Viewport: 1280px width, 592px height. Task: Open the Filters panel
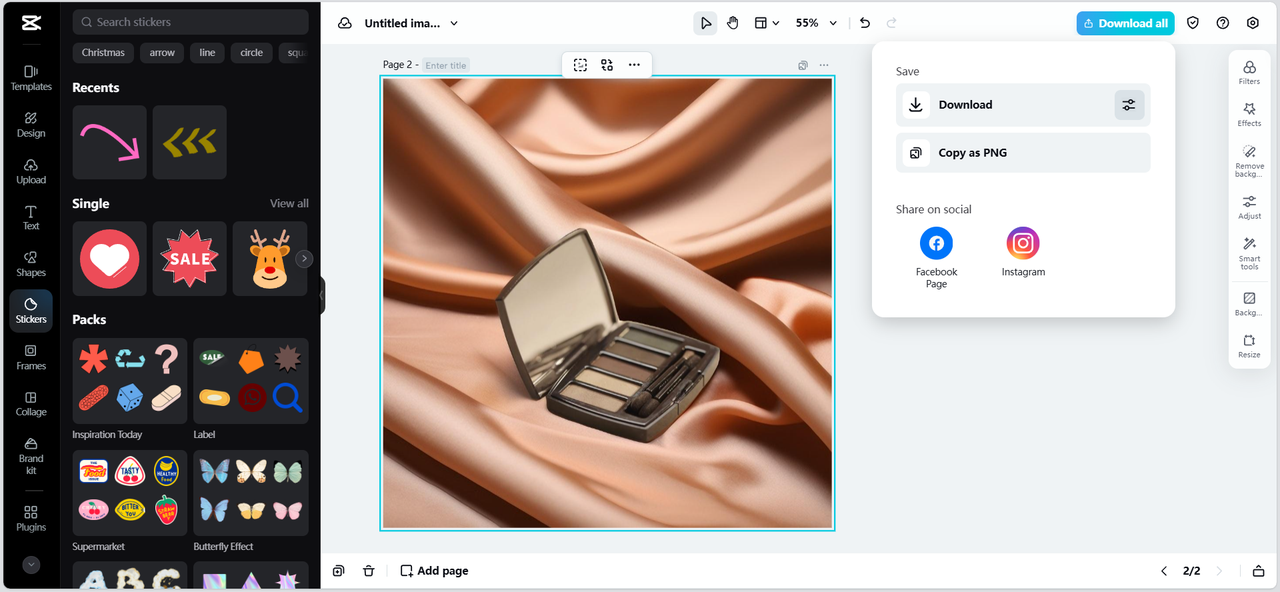pos(1249,72)
